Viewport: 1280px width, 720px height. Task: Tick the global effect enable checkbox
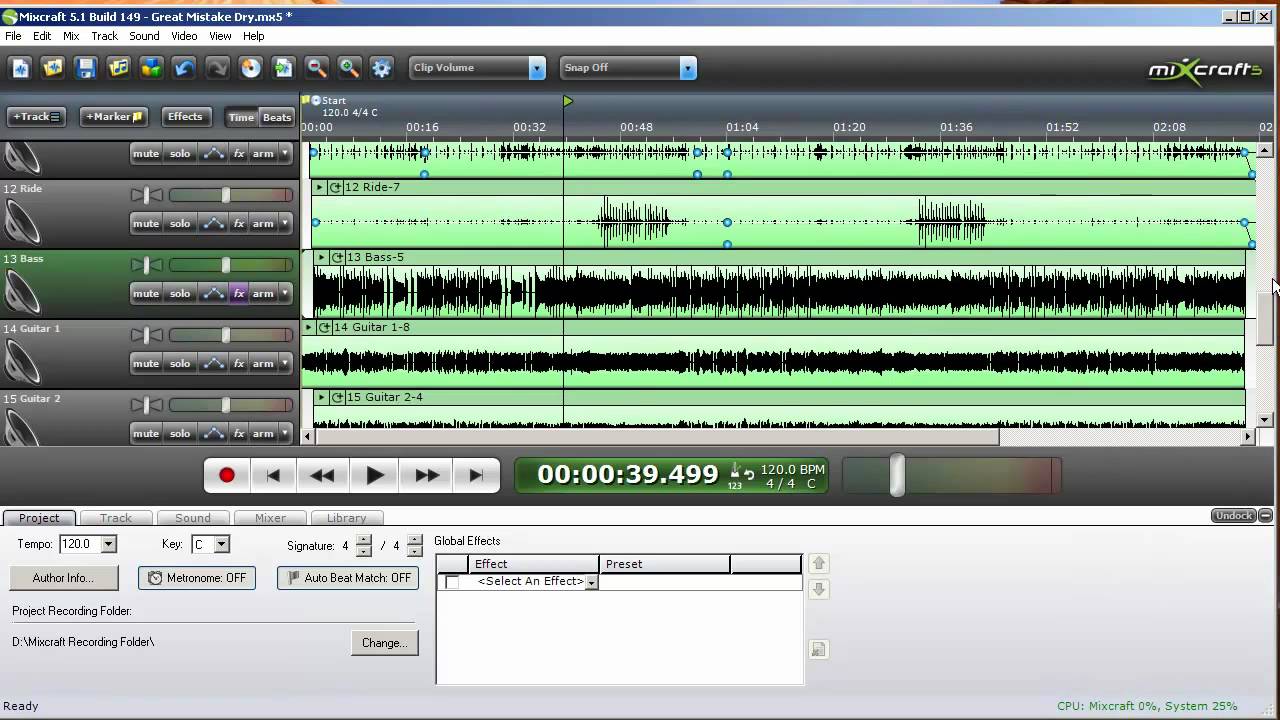point(452,582)
